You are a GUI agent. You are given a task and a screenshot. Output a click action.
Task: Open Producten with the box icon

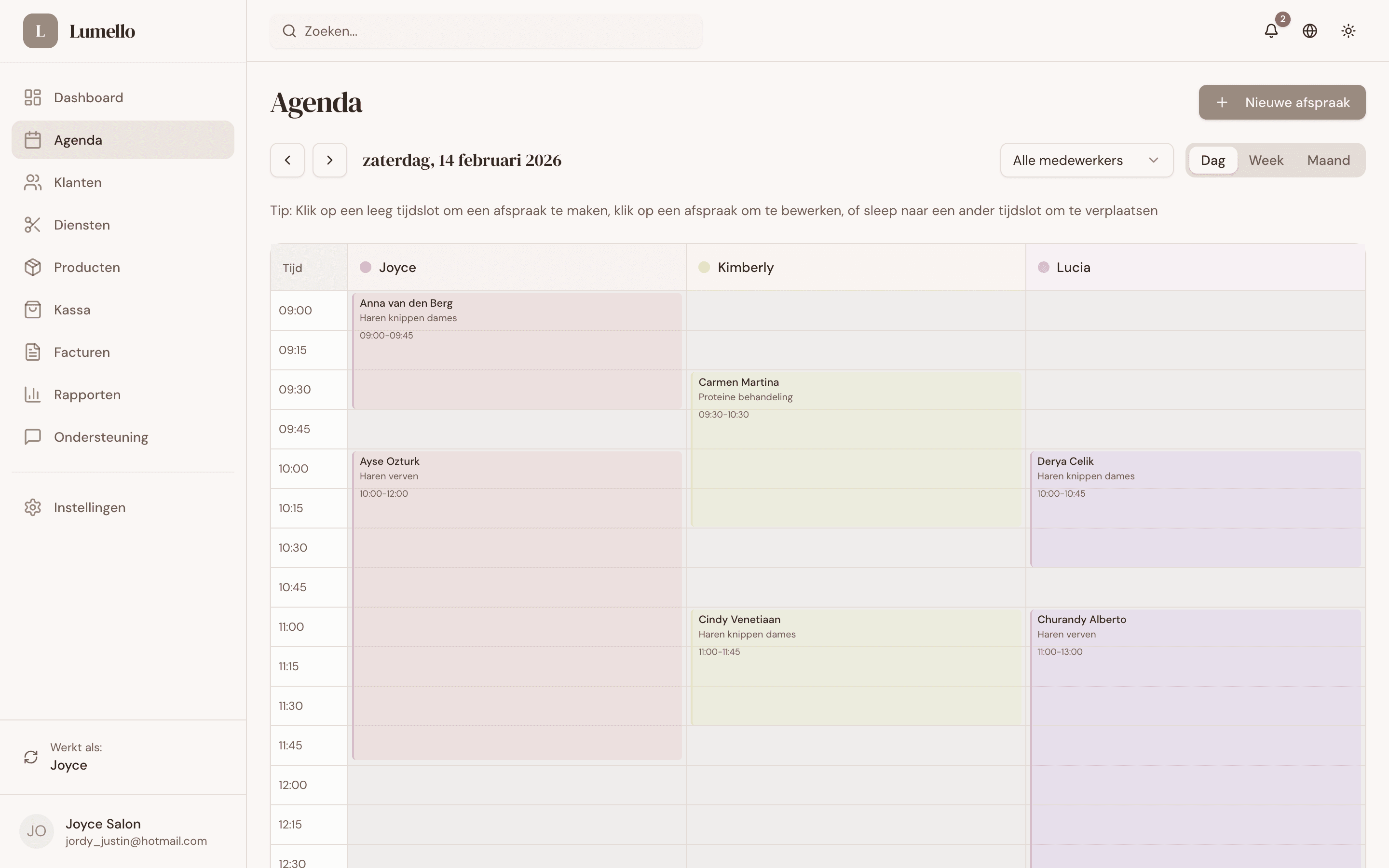click(x=33, y=267)
